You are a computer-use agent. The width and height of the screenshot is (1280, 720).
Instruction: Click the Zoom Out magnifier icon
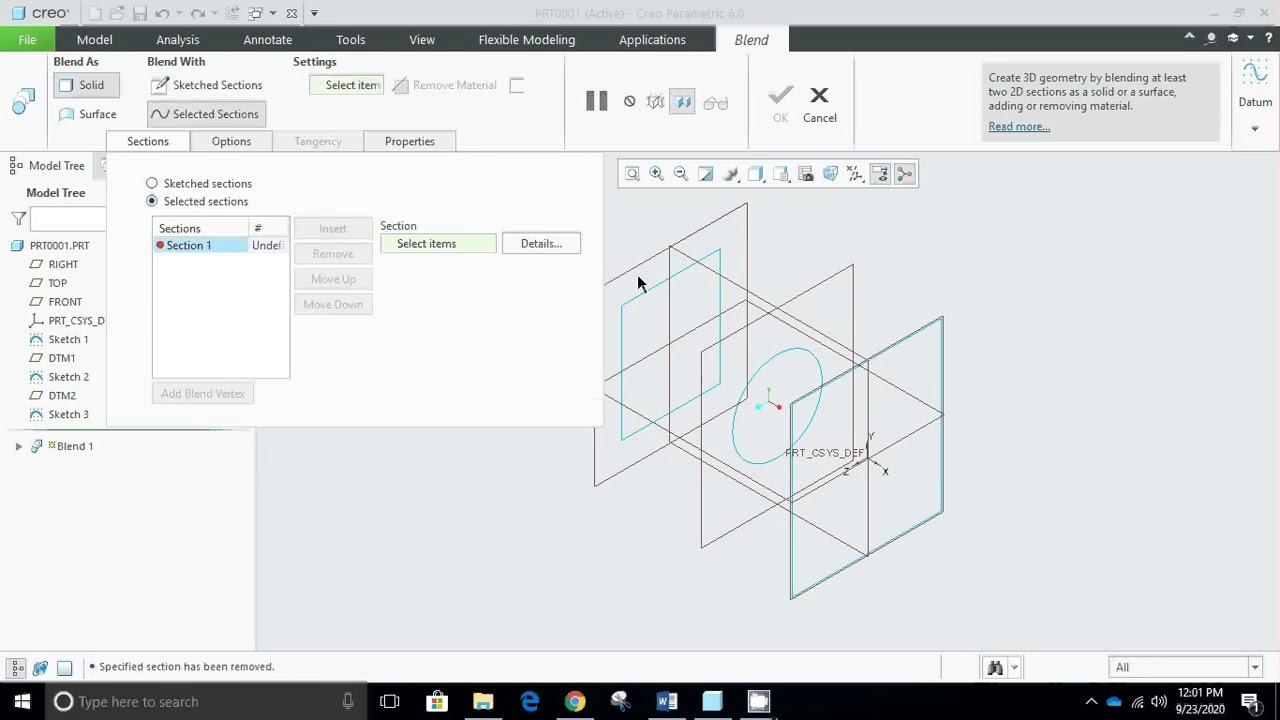(x=680, y=174)
